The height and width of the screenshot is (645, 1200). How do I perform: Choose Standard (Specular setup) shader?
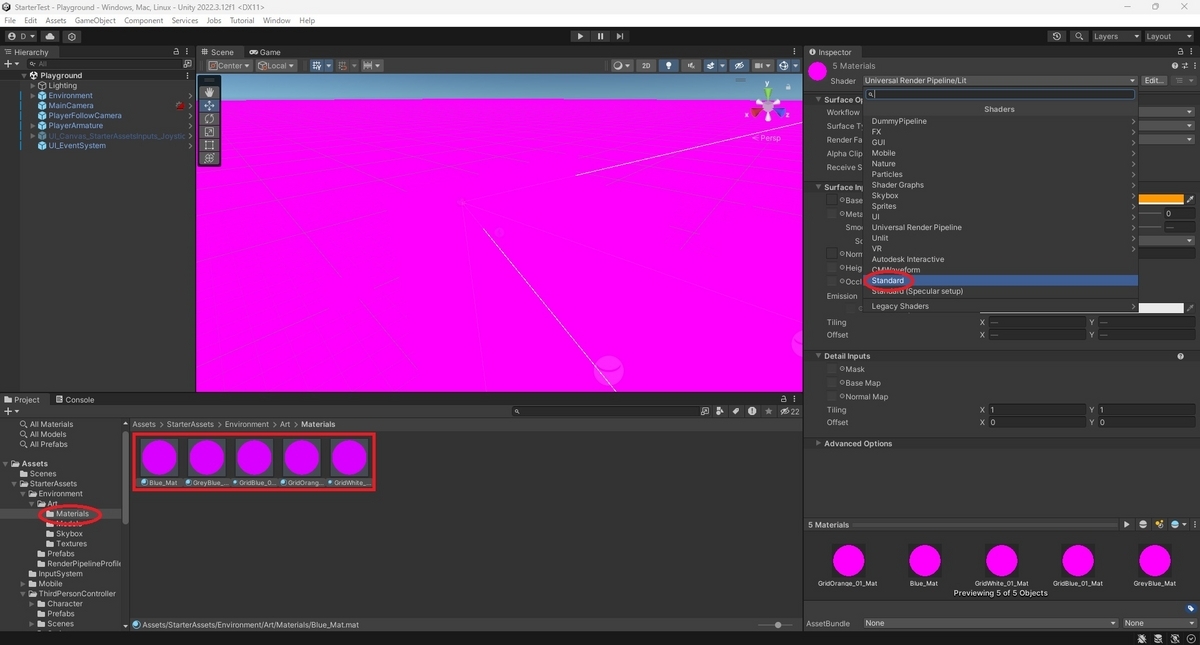pos(1000,291)
